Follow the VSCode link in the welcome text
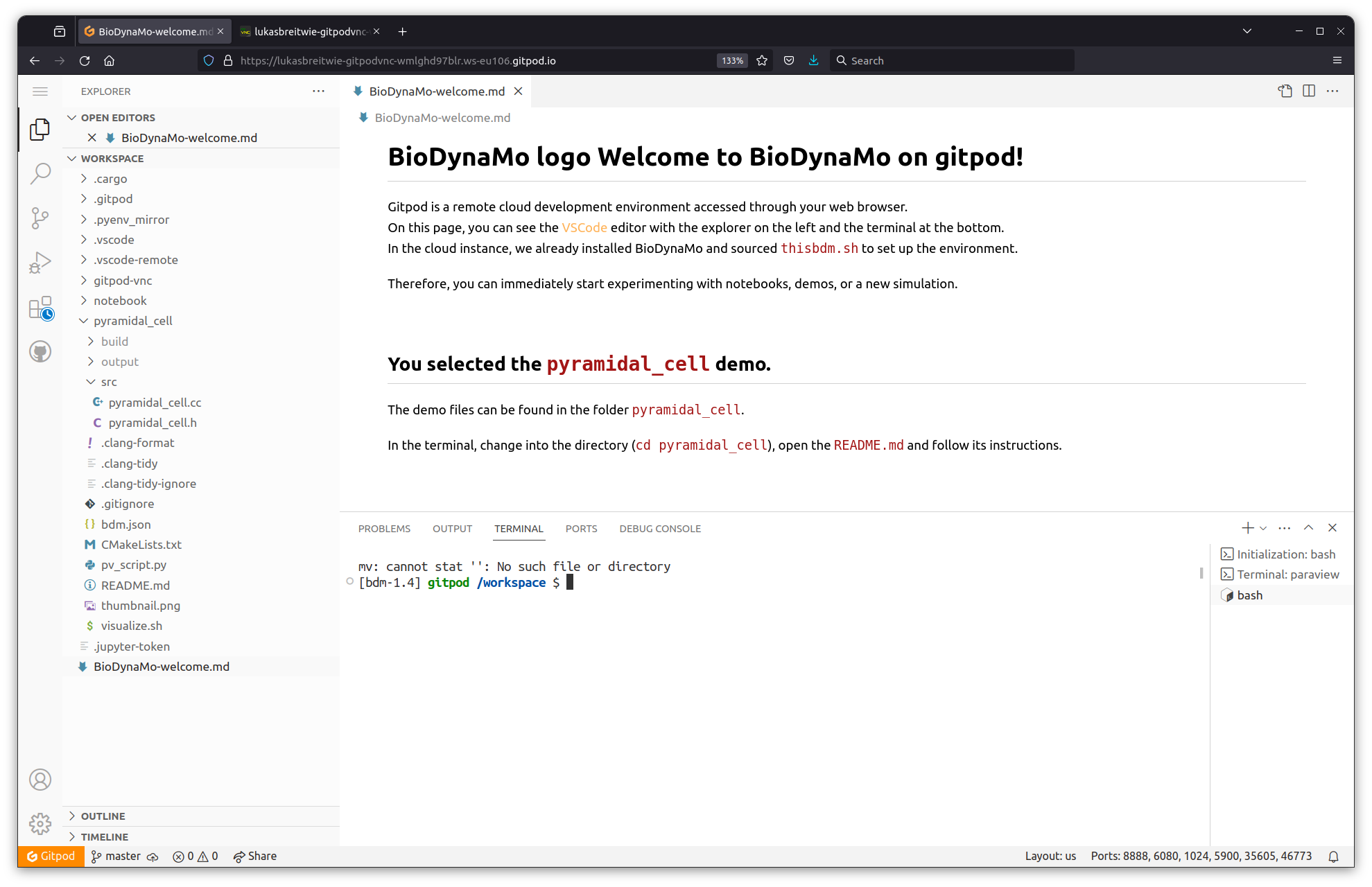This screenshot has height=887, width=1372. coord(584,227)
